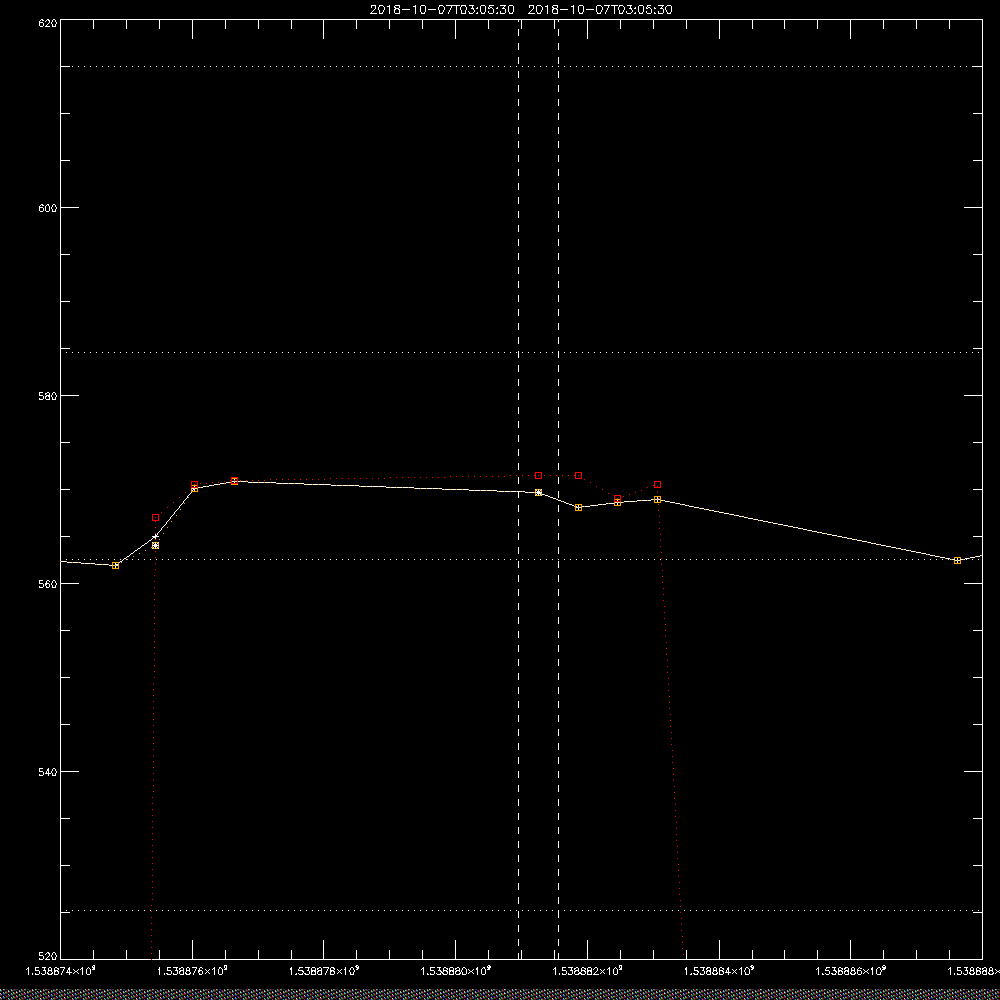Select the left dashed vertical time marker

pyautogui.click(x=518, y=488)
